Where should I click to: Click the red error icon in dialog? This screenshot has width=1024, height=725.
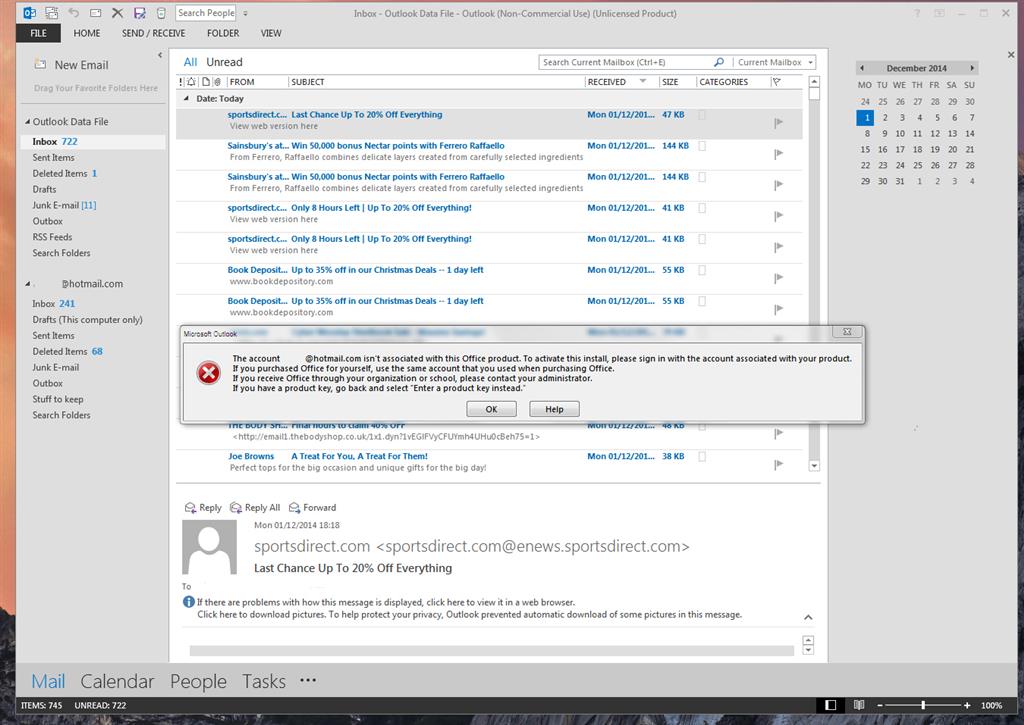[208, 373]
